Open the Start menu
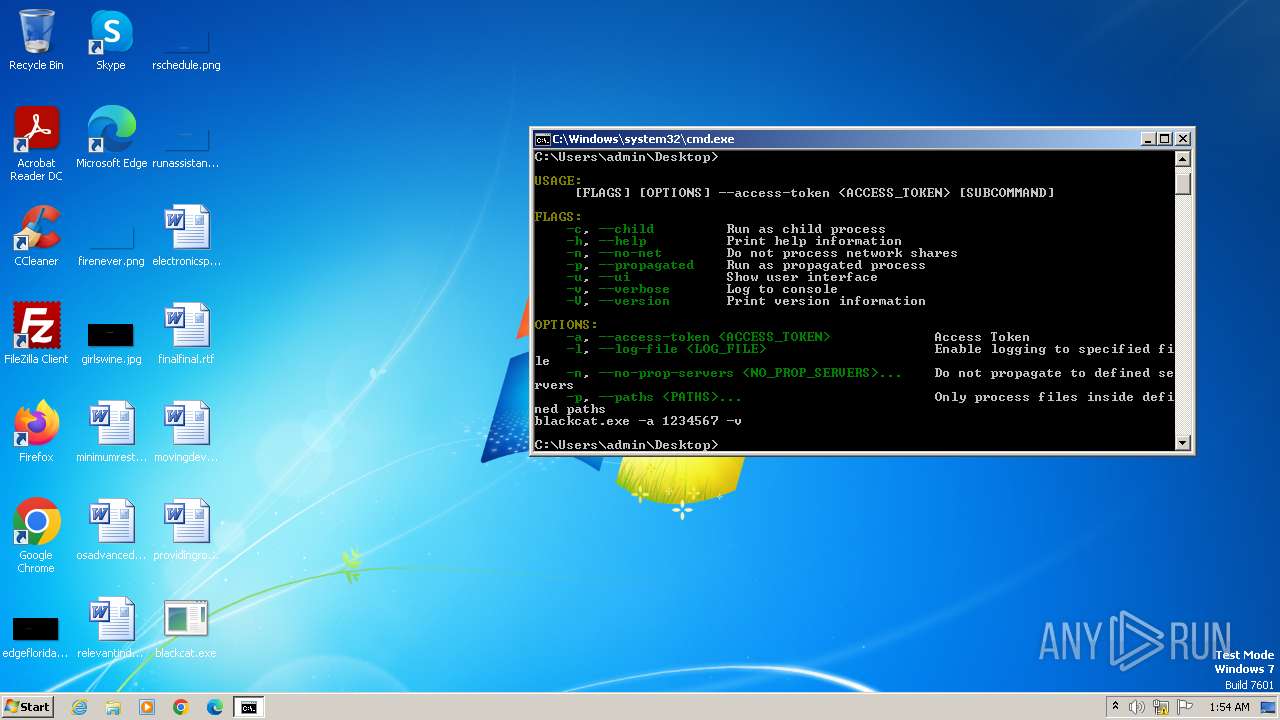Screen dimensions: 1280x720 point(28,707)
